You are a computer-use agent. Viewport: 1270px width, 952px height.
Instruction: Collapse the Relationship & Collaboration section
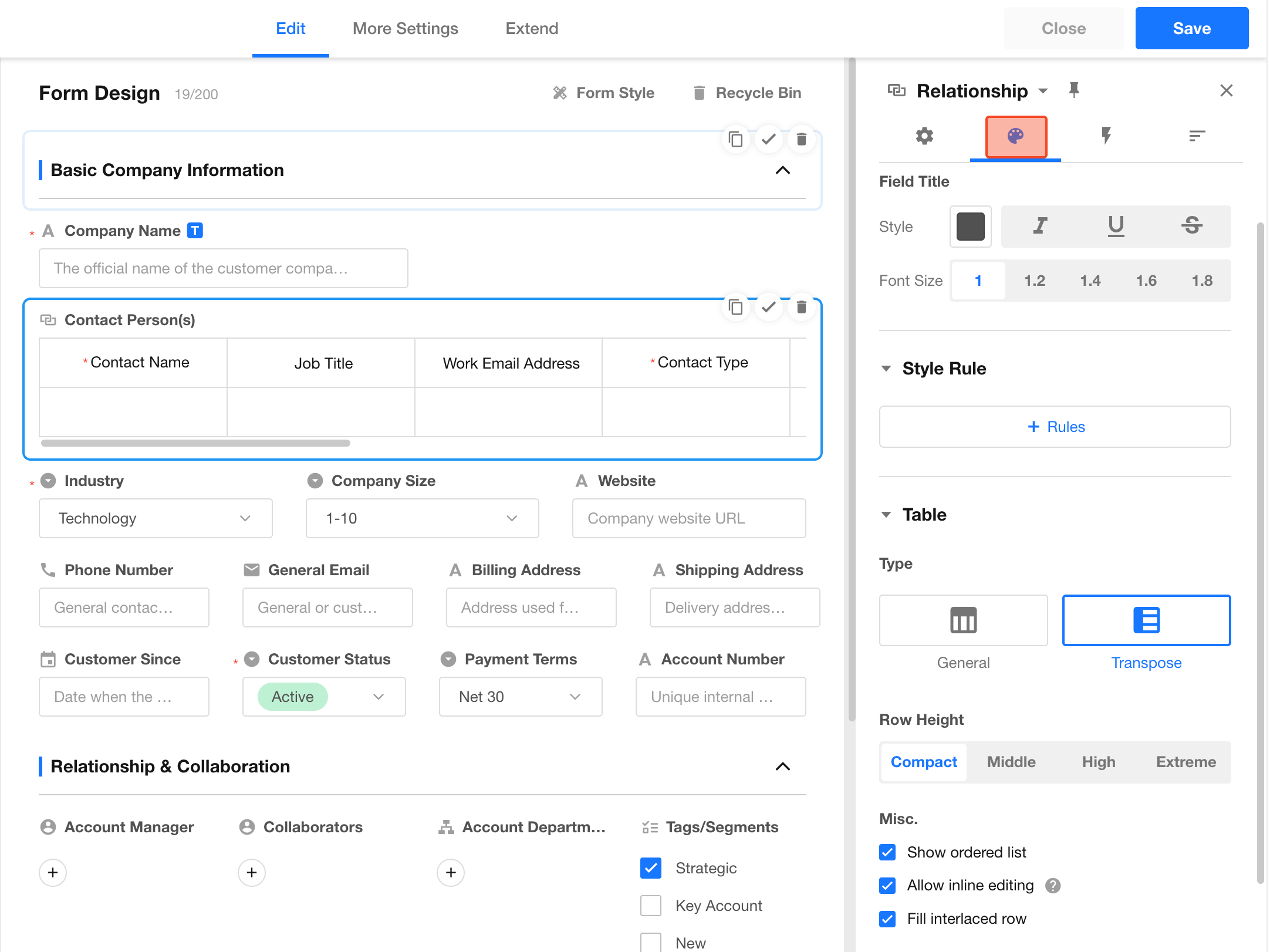pos(782,767)
